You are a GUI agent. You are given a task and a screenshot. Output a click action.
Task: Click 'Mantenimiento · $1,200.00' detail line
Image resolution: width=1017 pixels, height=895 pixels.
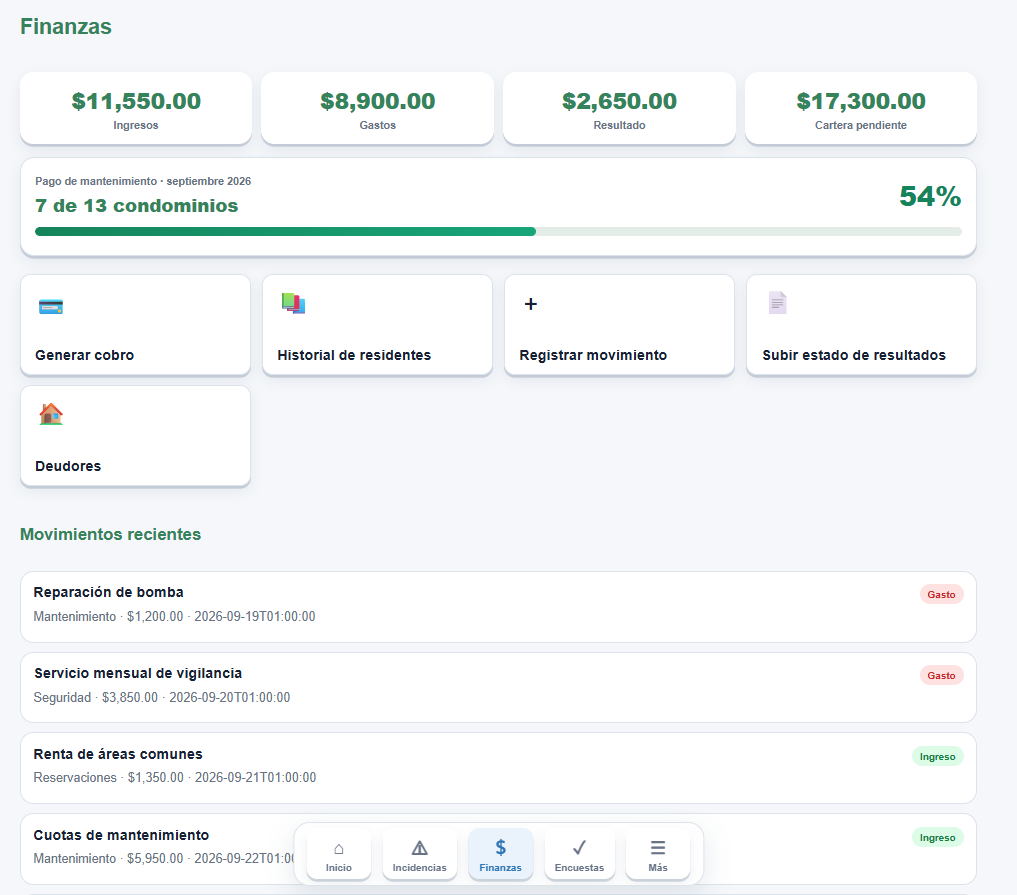pos(174,617)
